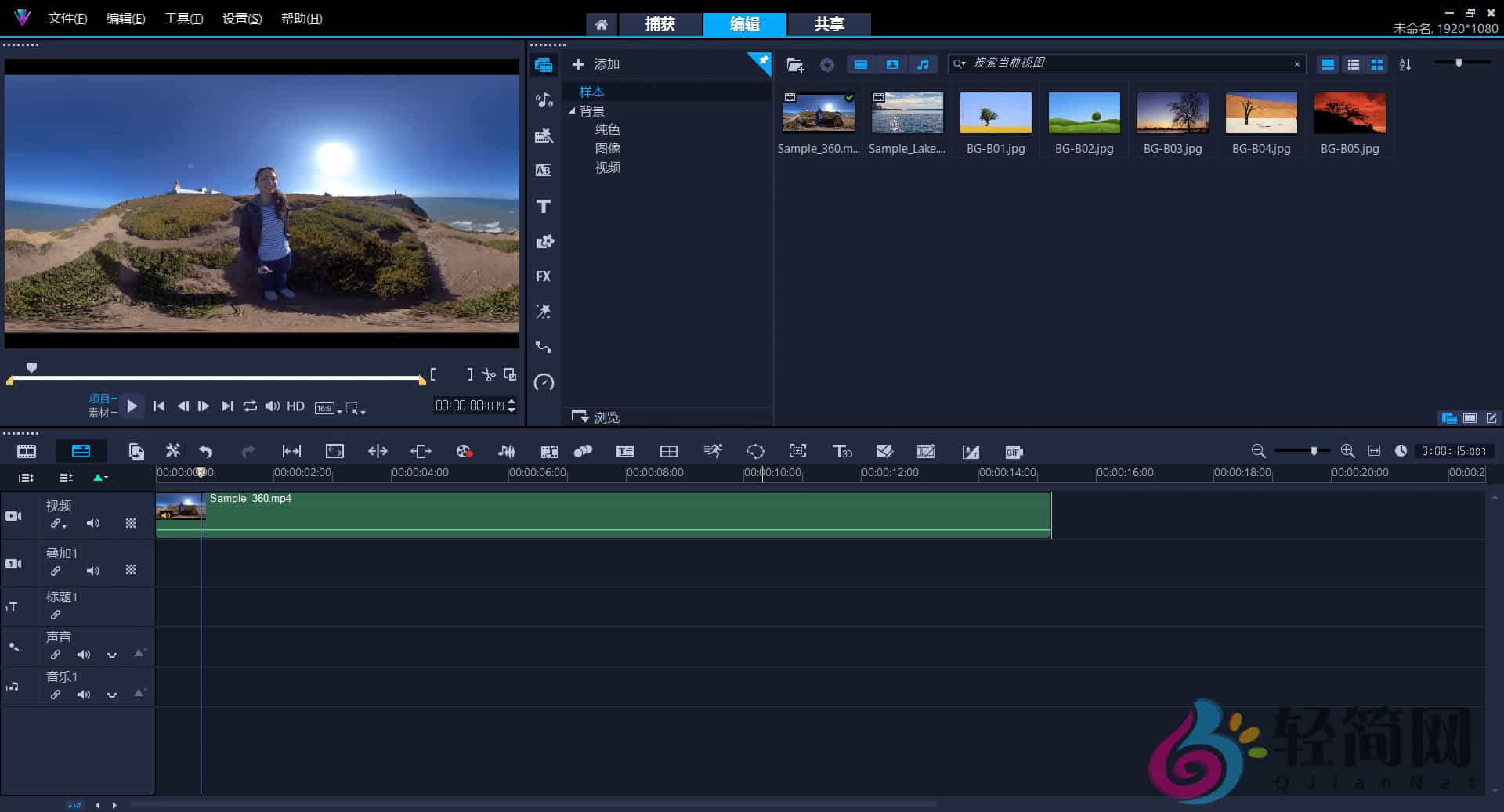Open the Title library in the media sidebar
The height and width of the screenshot is (812, 1504).
[x=544, y=206]
